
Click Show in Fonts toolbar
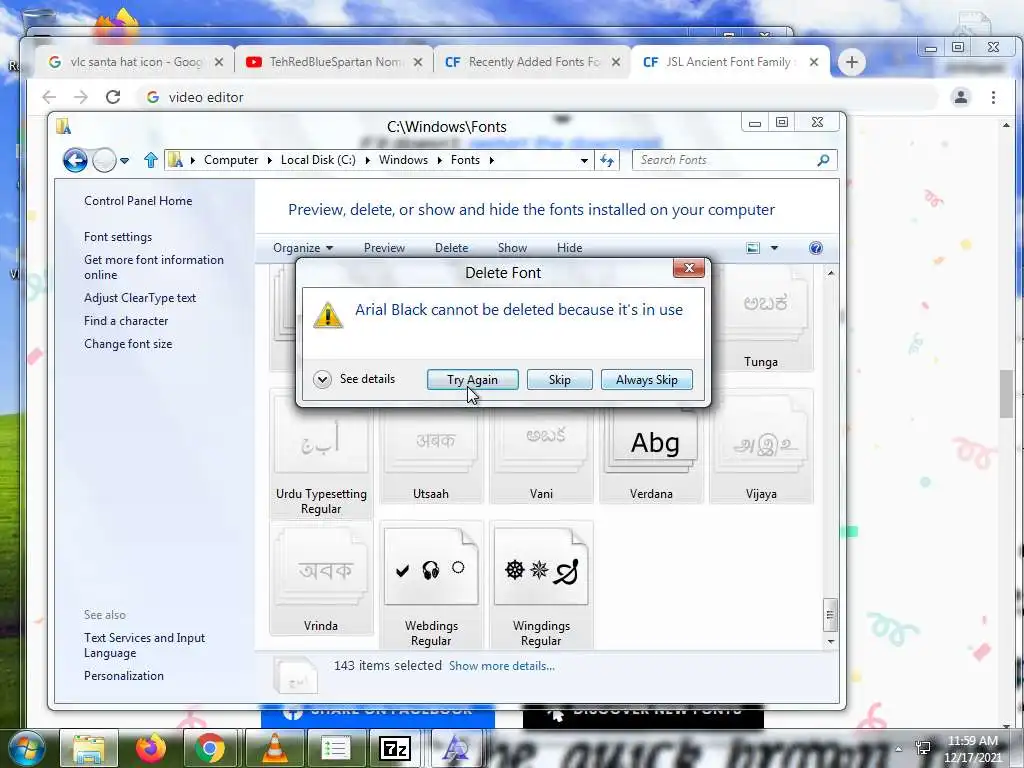pyautogui.click(x=512, y=248)
